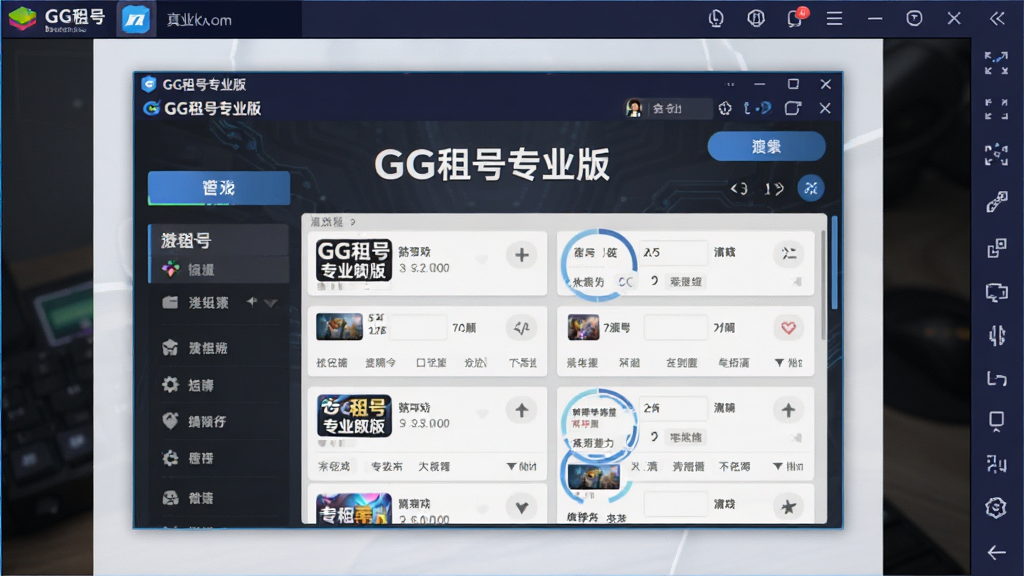Open the puzzle-gear icon item in left menu

[x=219, y=458]
